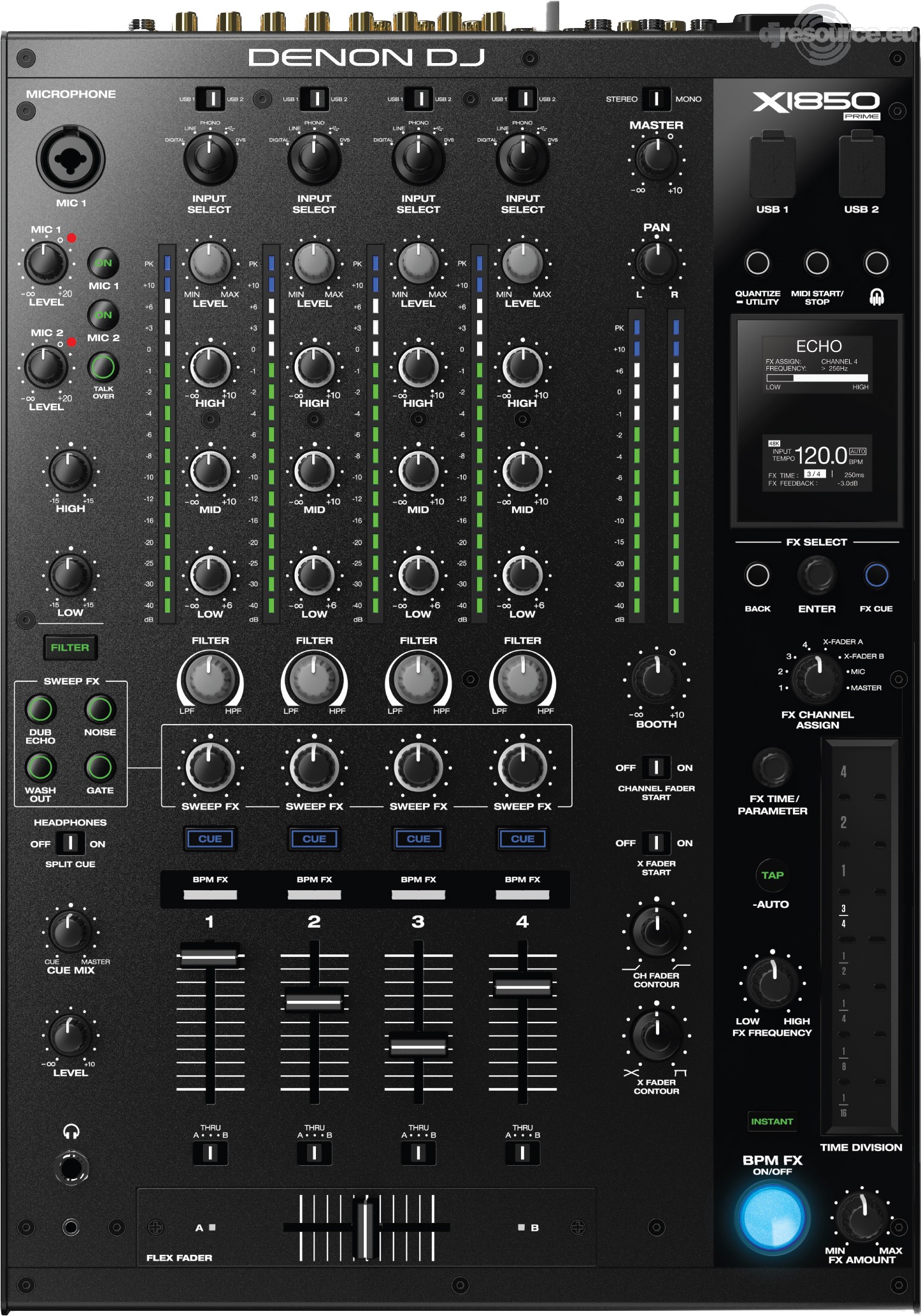Click the FX AMOUNT knob
This screenshot has height=1316, width=921.
point(862,1217)
